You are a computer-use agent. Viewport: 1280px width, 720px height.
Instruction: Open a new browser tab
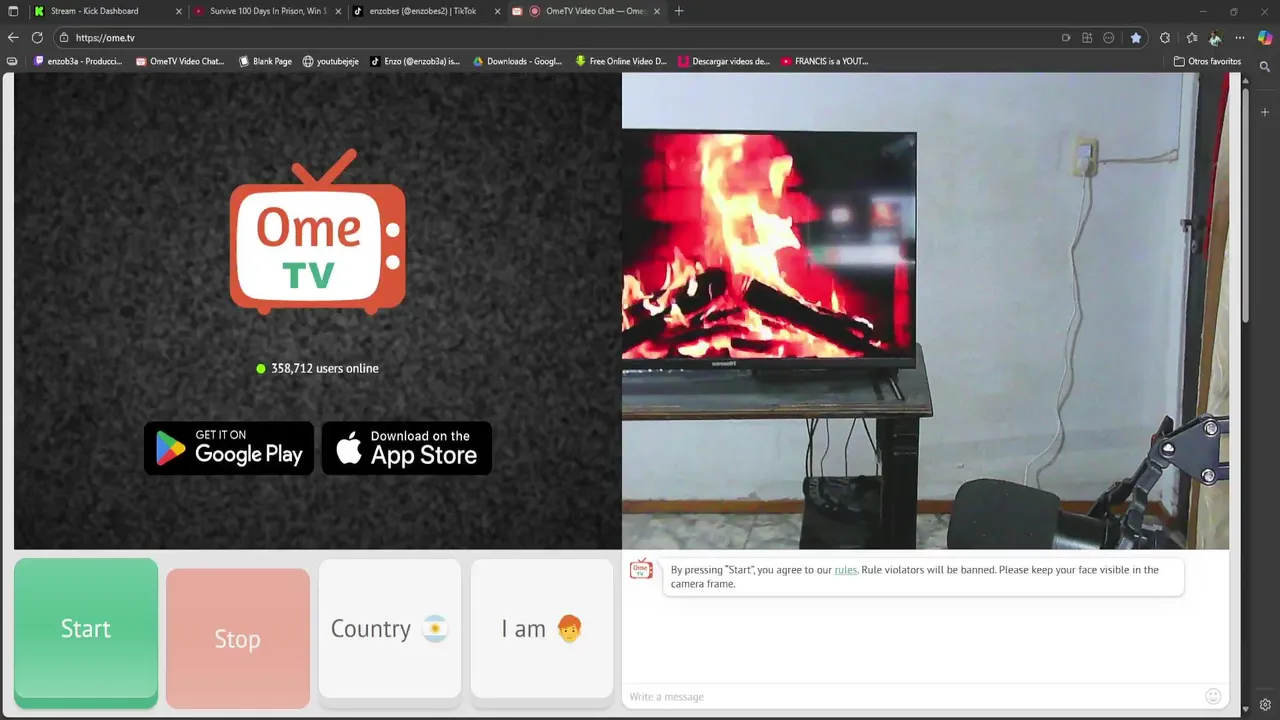click(x=679, y=11)
